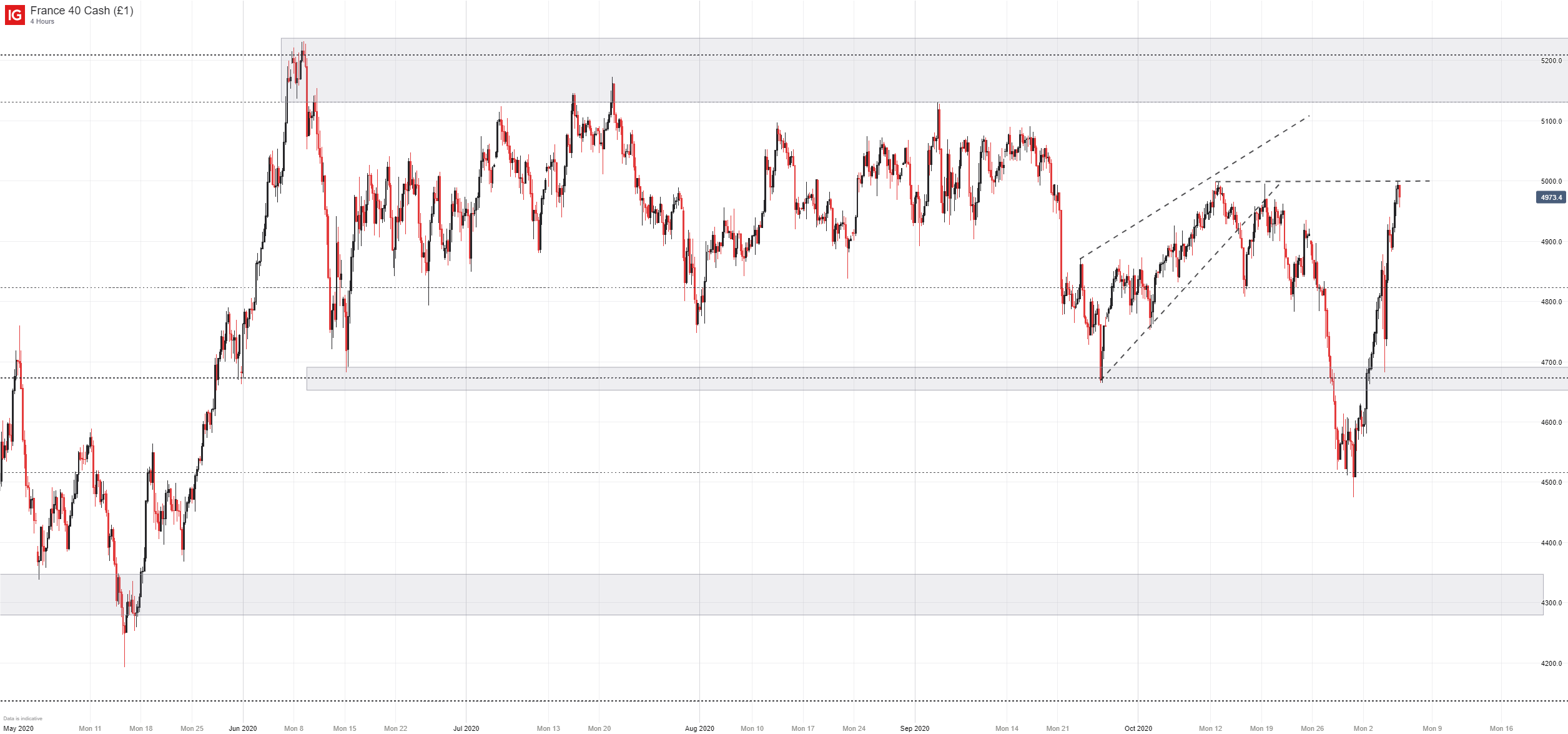1568x734 pixels.
Task: Click the Mon 18 date label
Action: click(141, 728)
